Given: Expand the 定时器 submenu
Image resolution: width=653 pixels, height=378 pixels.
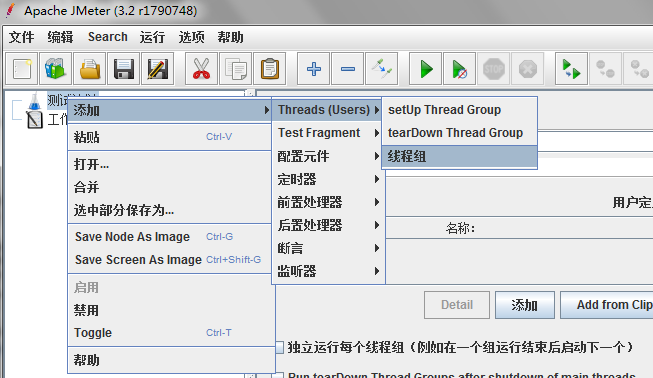Looking at the screenshot, I should [329, 179].
